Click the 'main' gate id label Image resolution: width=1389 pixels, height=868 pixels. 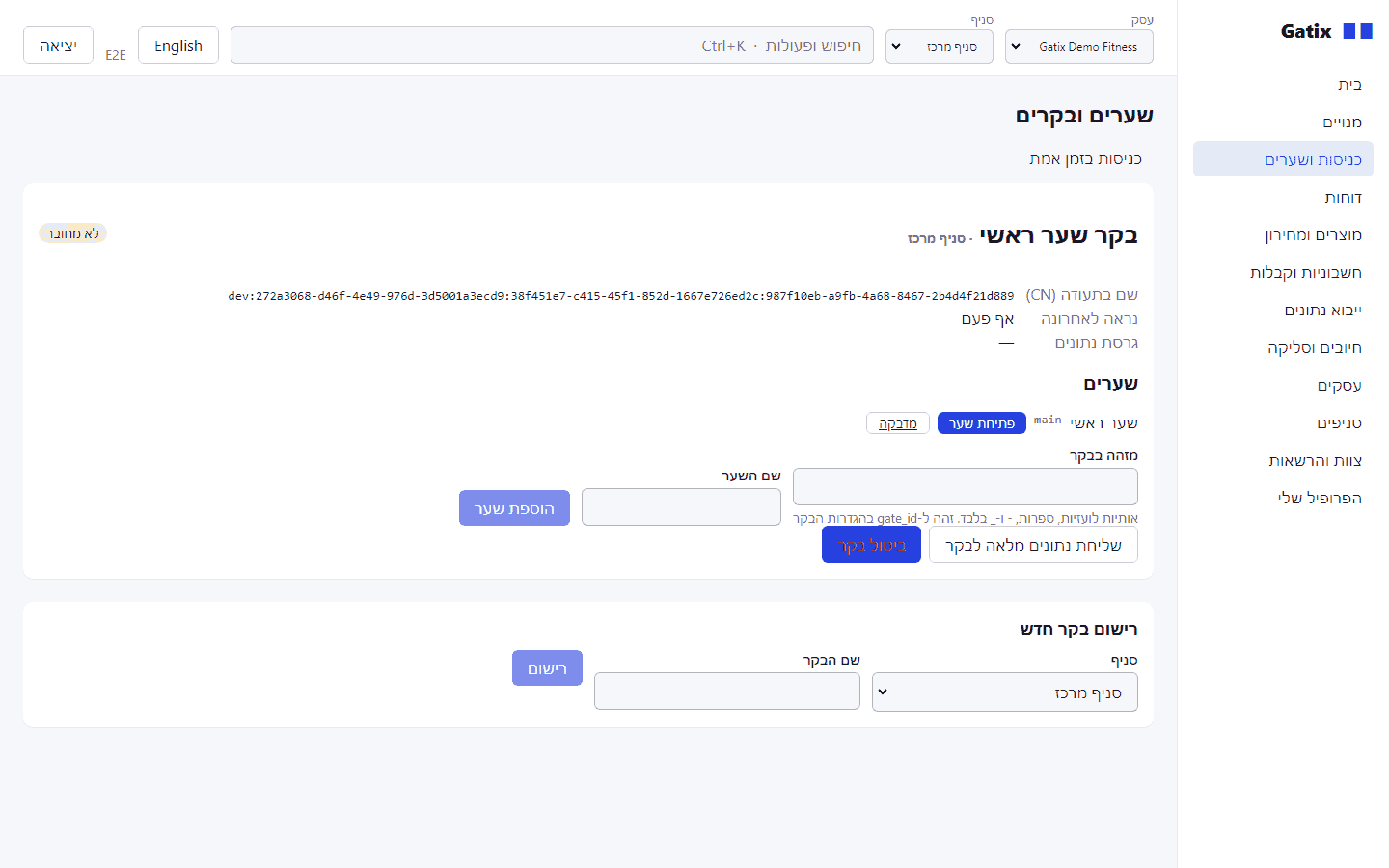click(1048, 420)
